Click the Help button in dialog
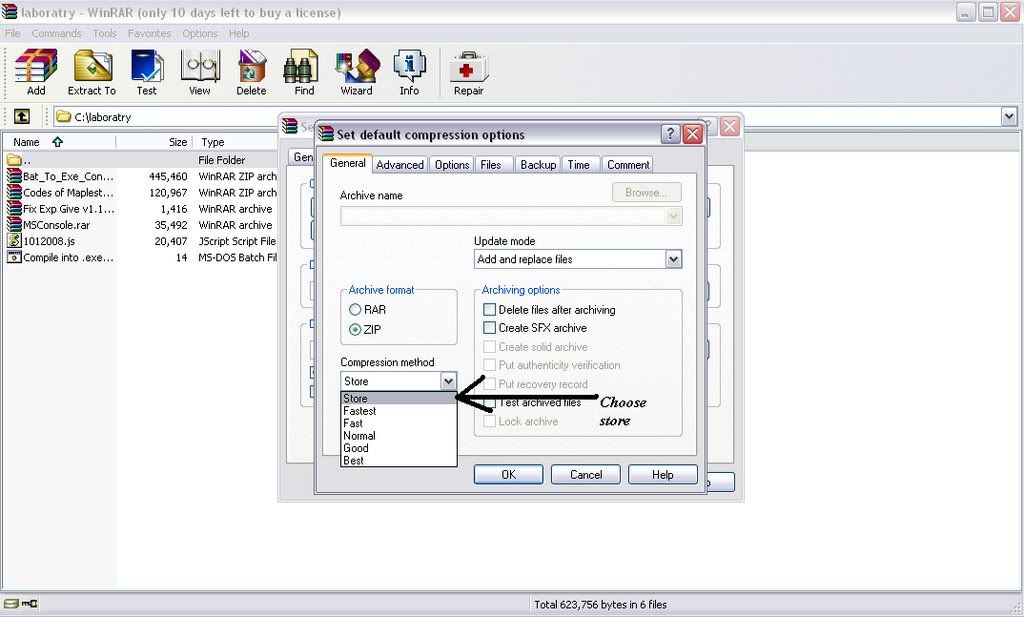The image size is (1024, 617). click(x=662, y=475)
